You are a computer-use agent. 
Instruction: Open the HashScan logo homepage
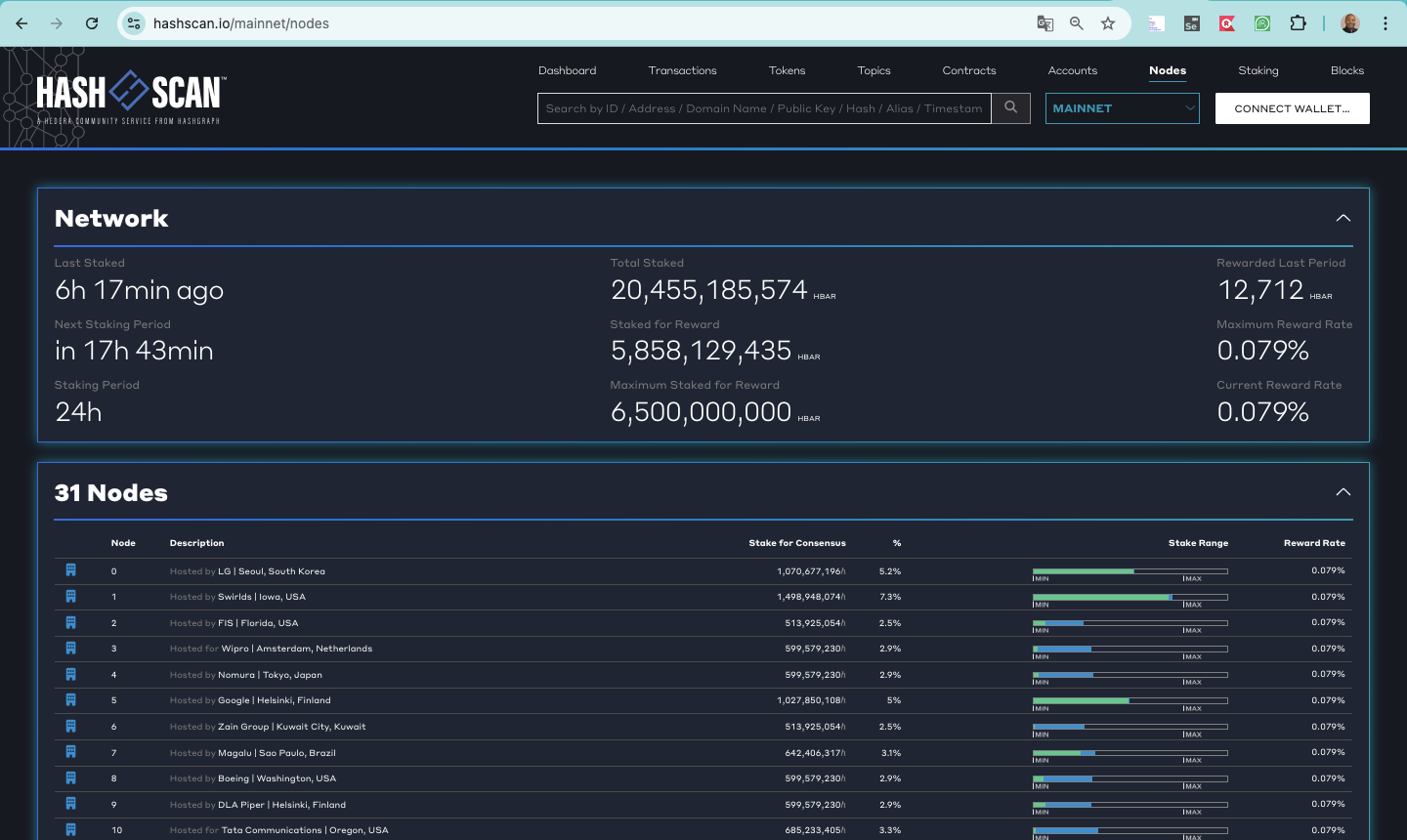(130, 97)
